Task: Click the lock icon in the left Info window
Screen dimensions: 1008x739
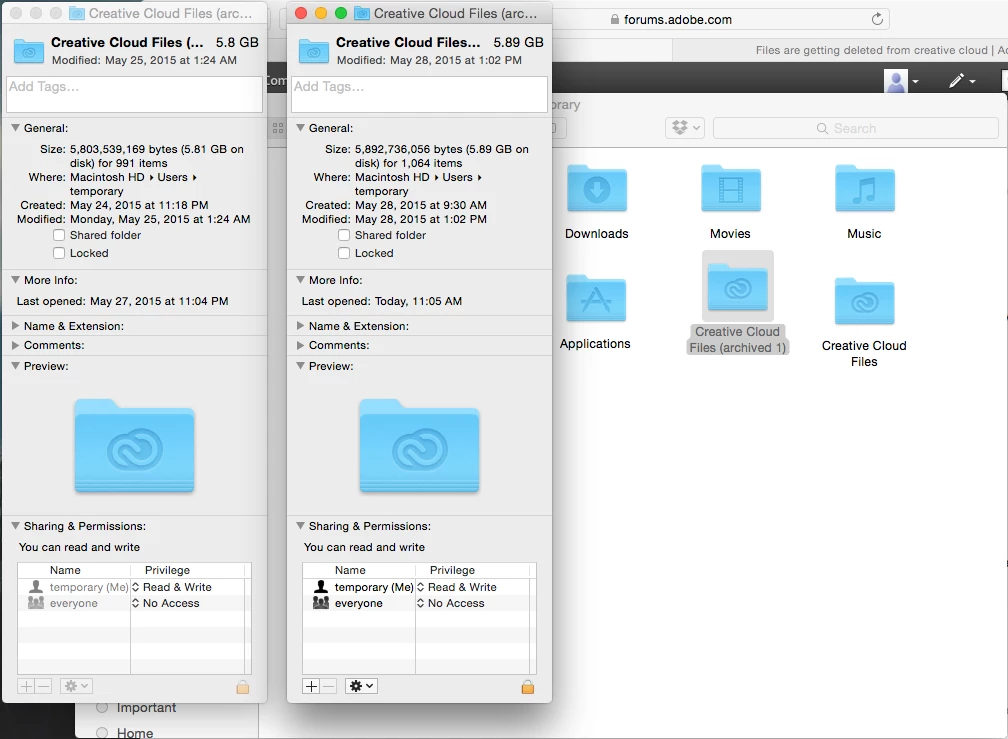Action: (242, 687)
